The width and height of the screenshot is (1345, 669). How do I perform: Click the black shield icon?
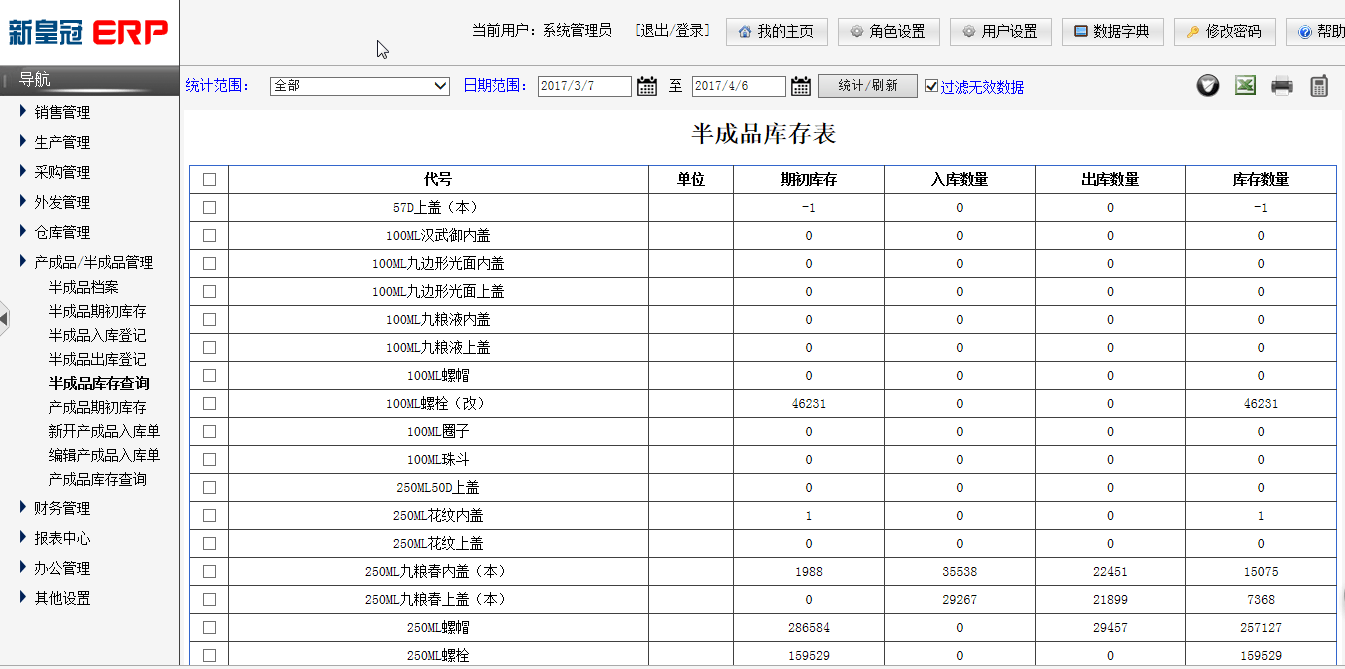pos(1208,86)
